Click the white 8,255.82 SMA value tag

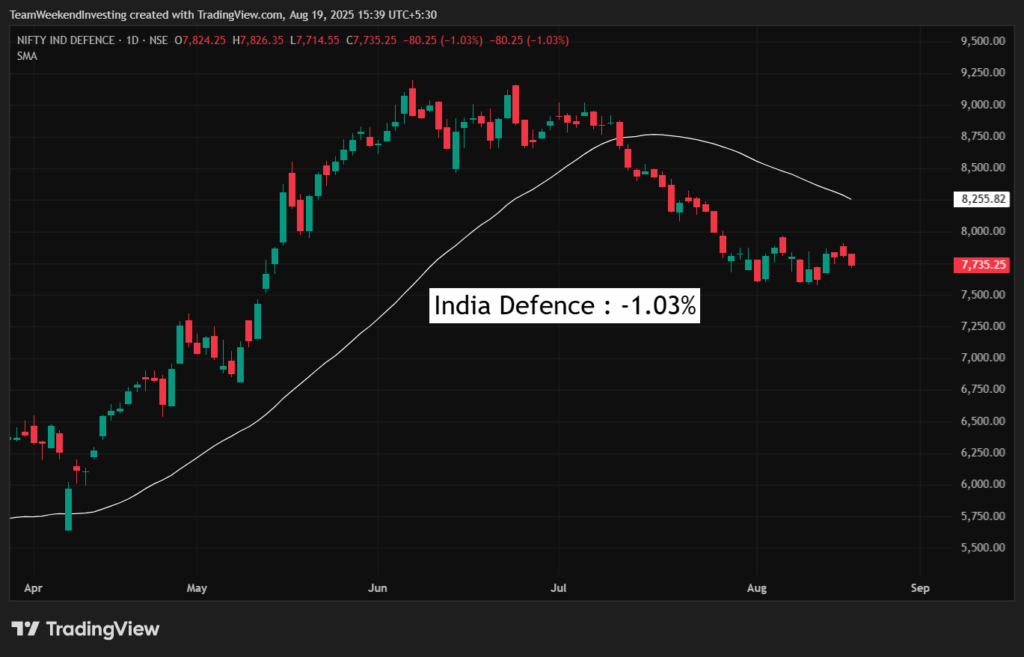tap(981, 199)
